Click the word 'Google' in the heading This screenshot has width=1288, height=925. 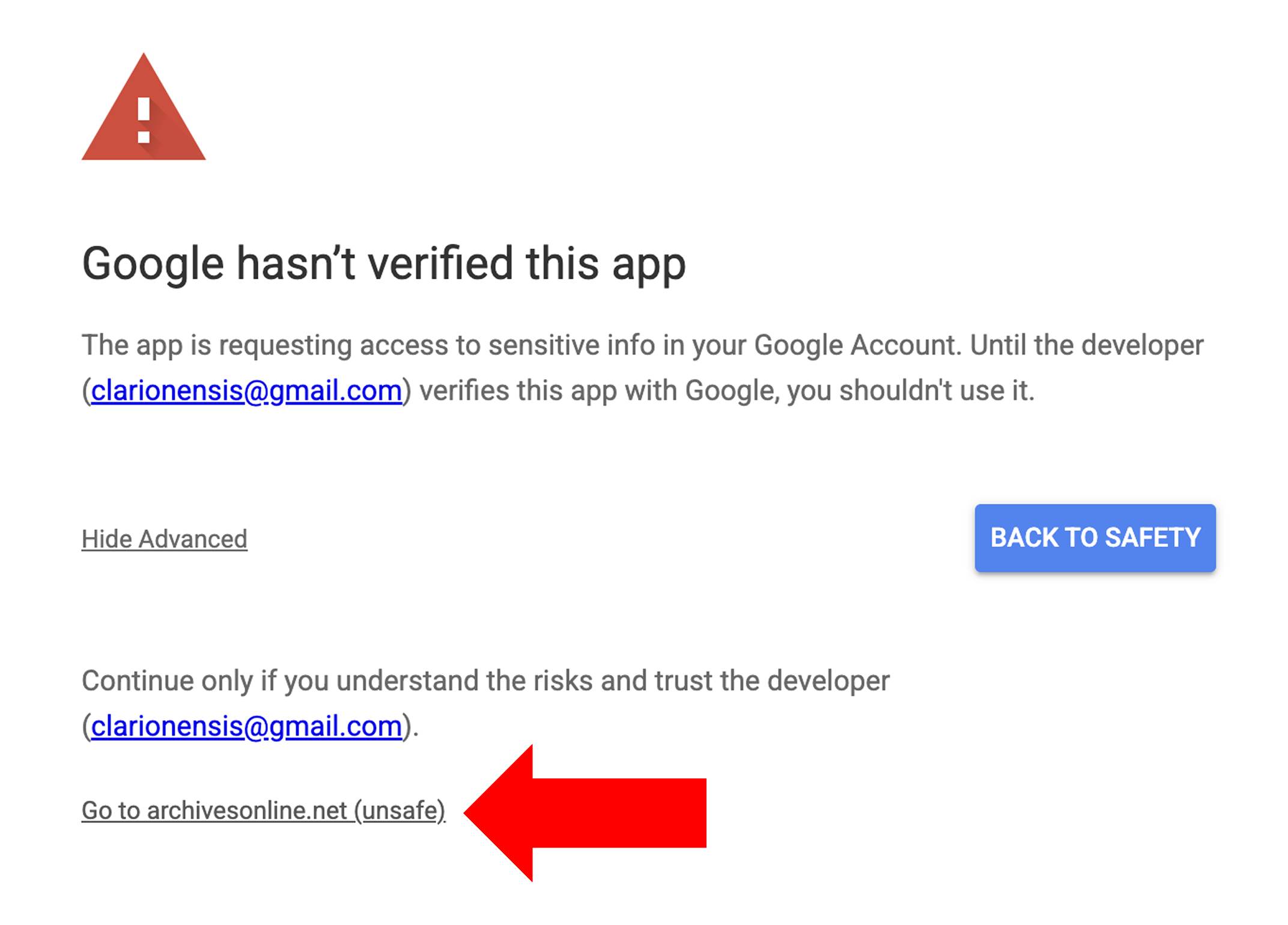(x=153, y=263)
